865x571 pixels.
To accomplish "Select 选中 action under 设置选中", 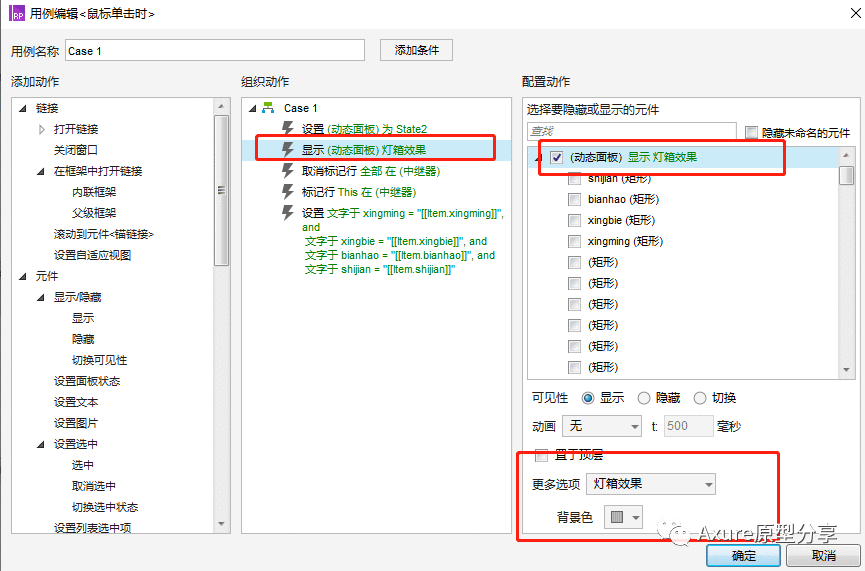I will click(x=83, y=465).
